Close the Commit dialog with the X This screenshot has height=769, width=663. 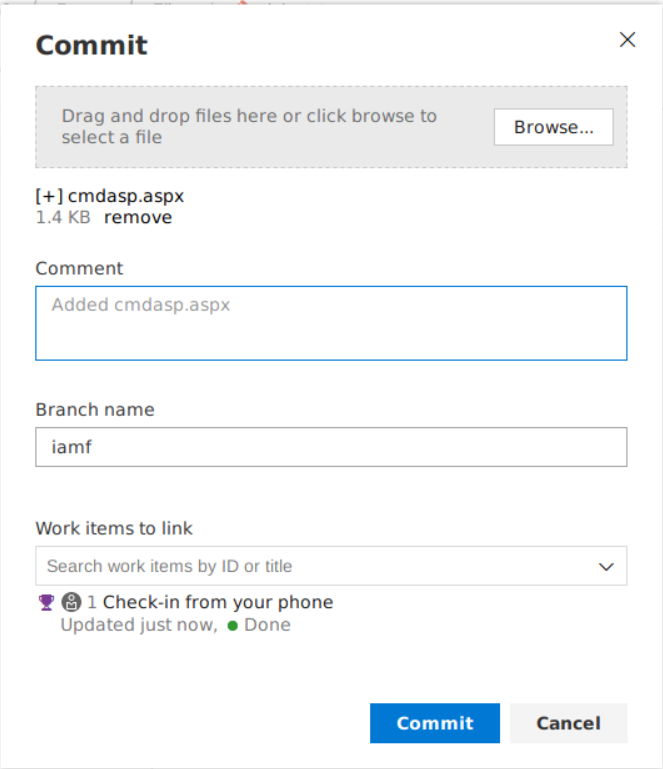tap(627, 40)
